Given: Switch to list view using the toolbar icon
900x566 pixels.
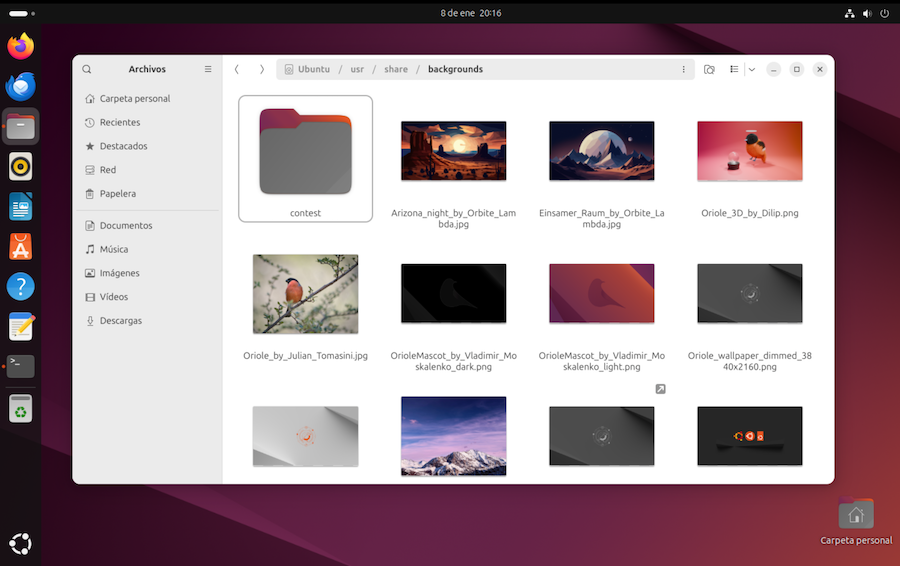Looking at the screenshot, I should (734, 70).
